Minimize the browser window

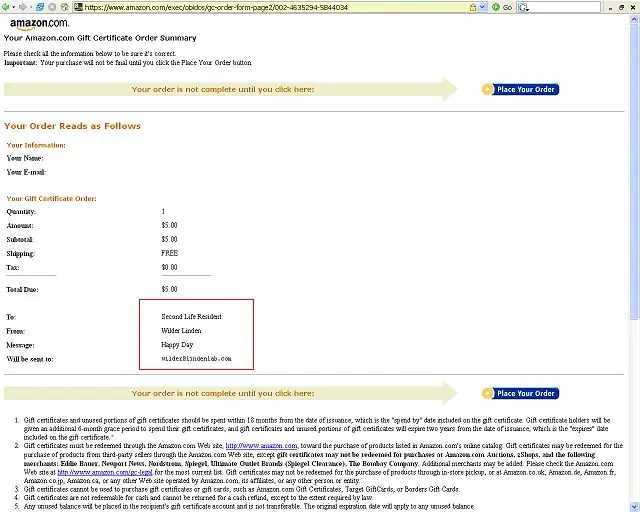coord(610,7)
